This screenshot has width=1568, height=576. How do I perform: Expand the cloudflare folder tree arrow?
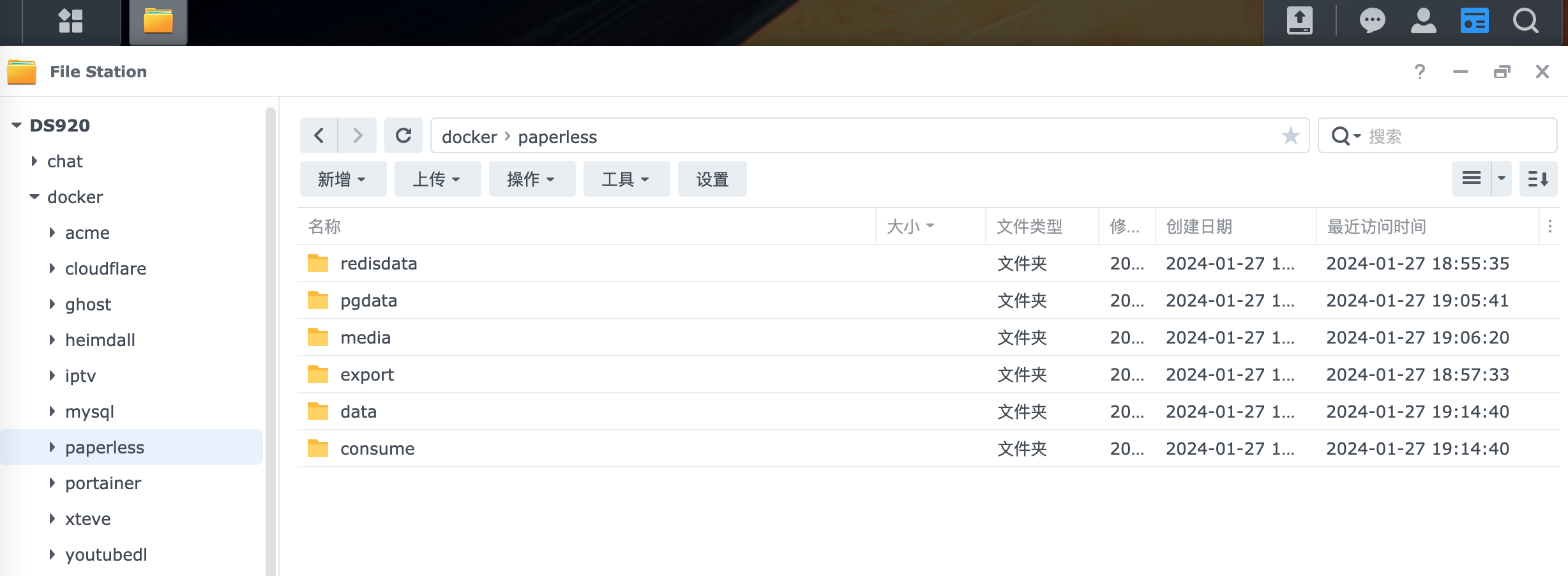tap(52, 268)
